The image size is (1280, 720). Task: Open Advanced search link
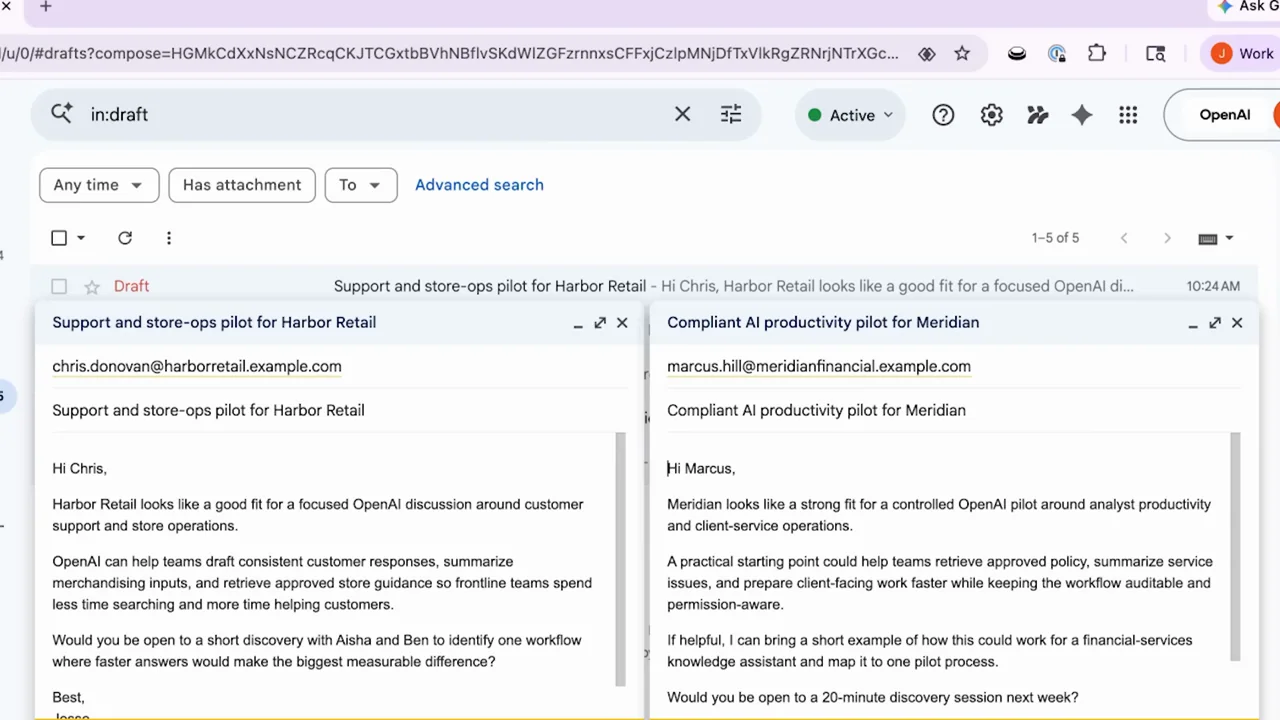479,185
